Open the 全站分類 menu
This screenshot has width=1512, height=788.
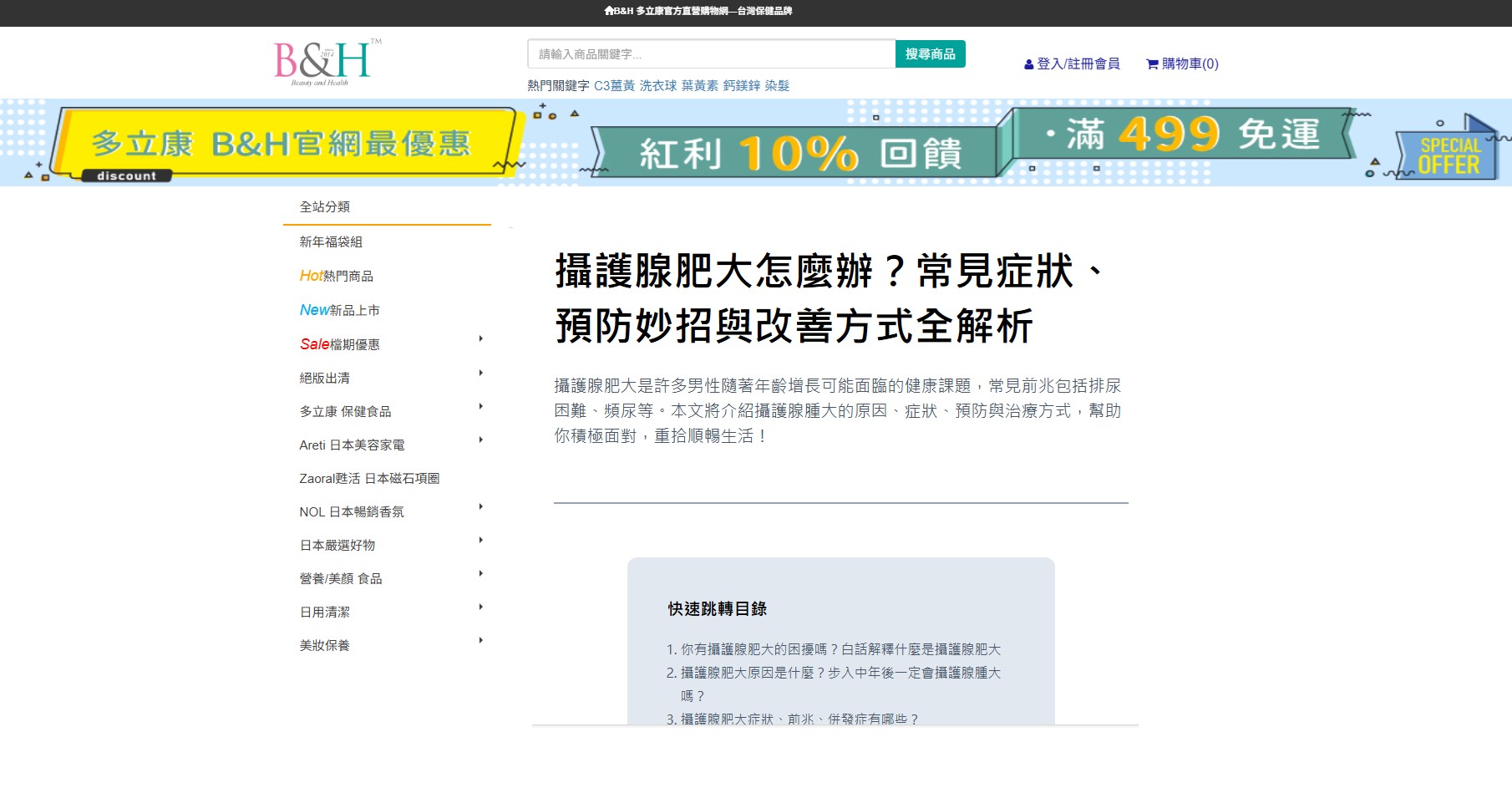(x=325, y=207)
